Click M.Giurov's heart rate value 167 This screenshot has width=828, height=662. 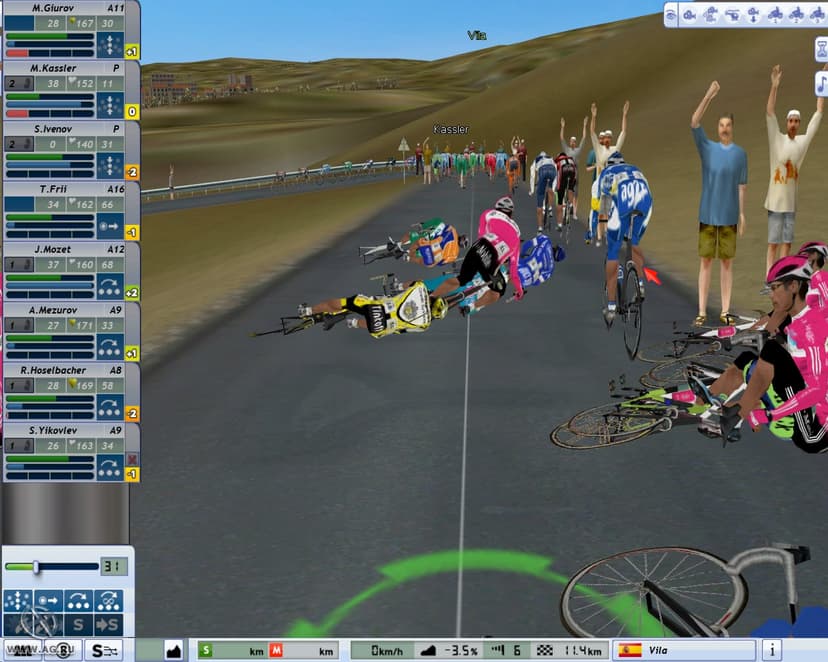[x=82, y=23]
